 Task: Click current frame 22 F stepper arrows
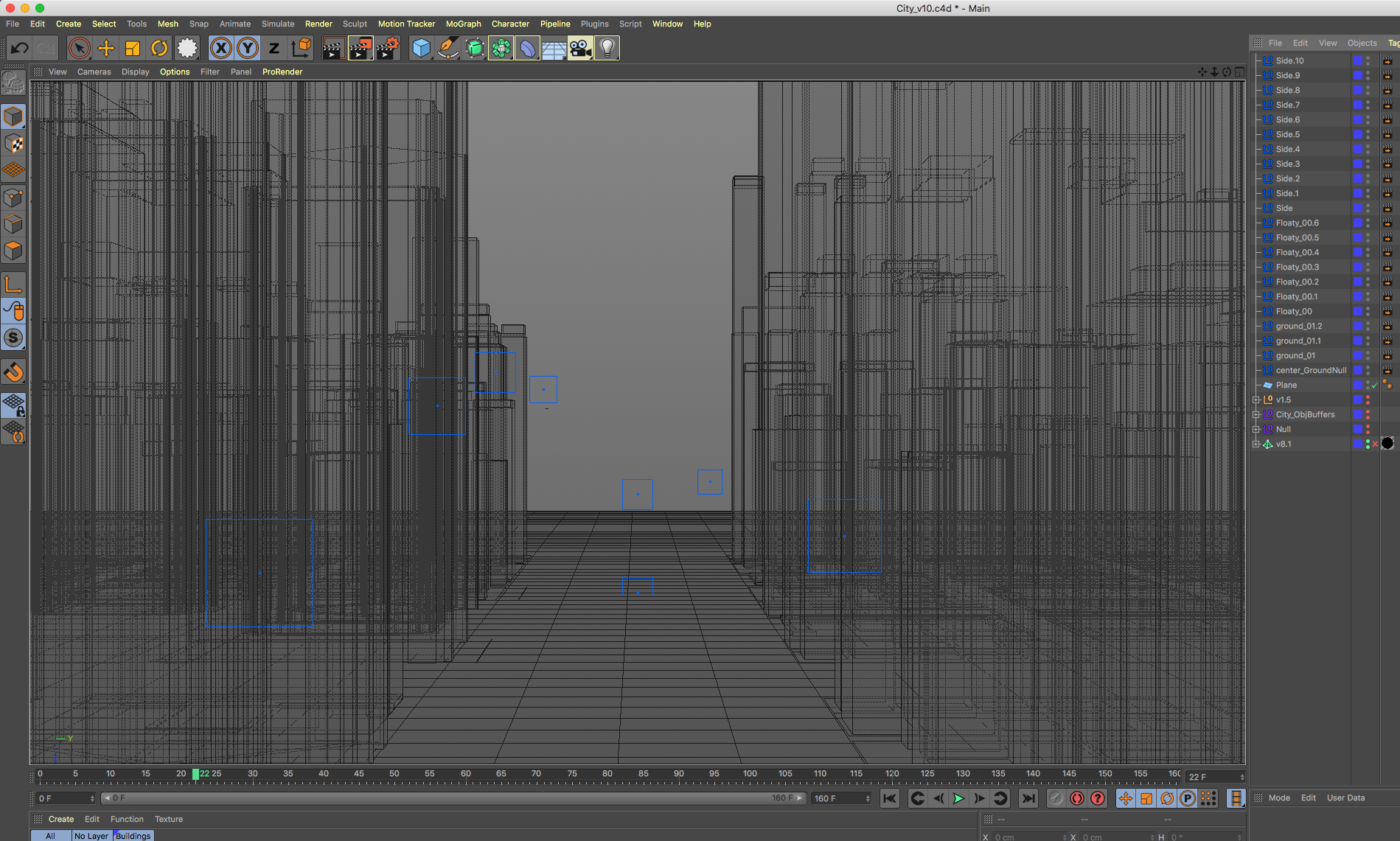pos(1242,777)
